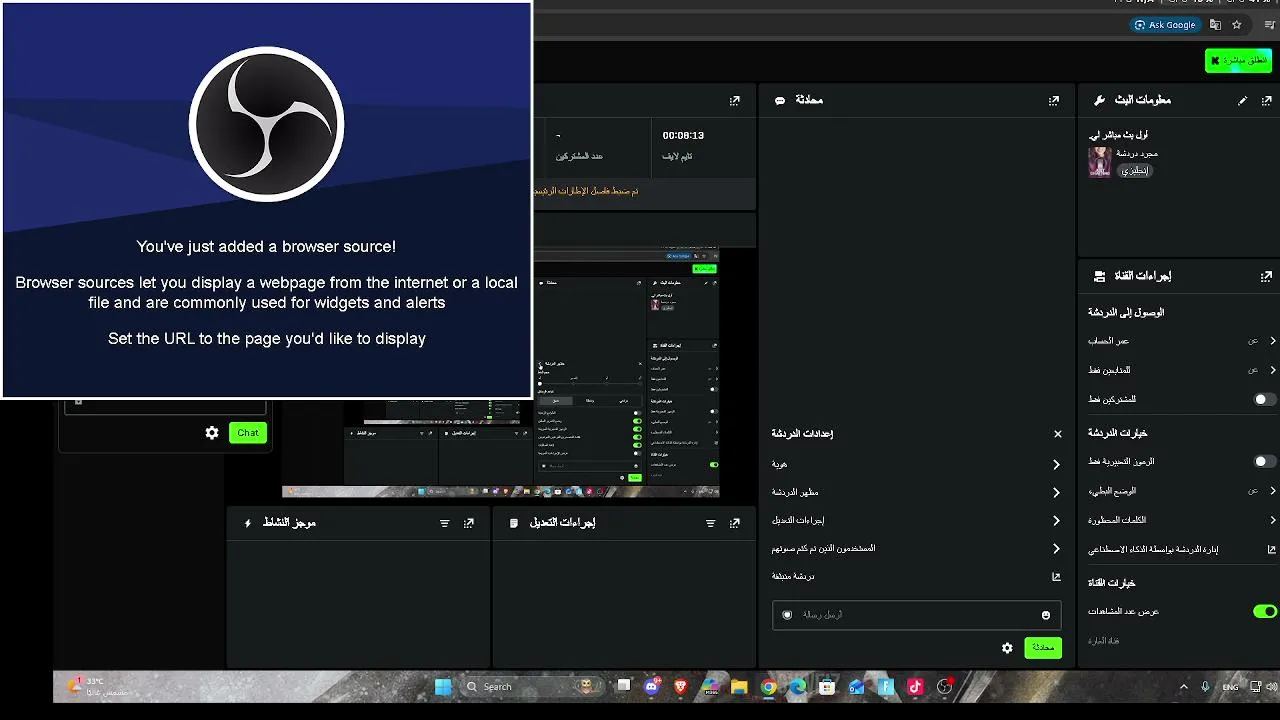The width and height of the screenshot is (1280, 720).
Task: Open Google Chrome from the taskbar
Action: [x=768, y=687]
